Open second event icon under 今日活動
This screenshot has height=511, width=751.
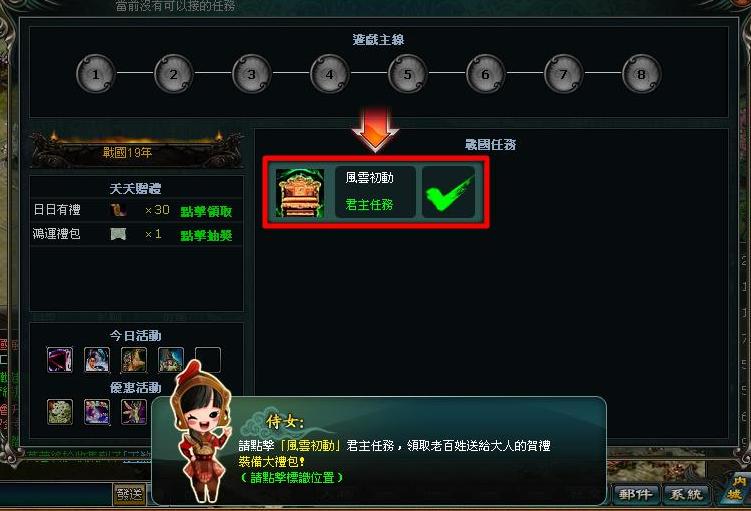[x=97, y=360]
